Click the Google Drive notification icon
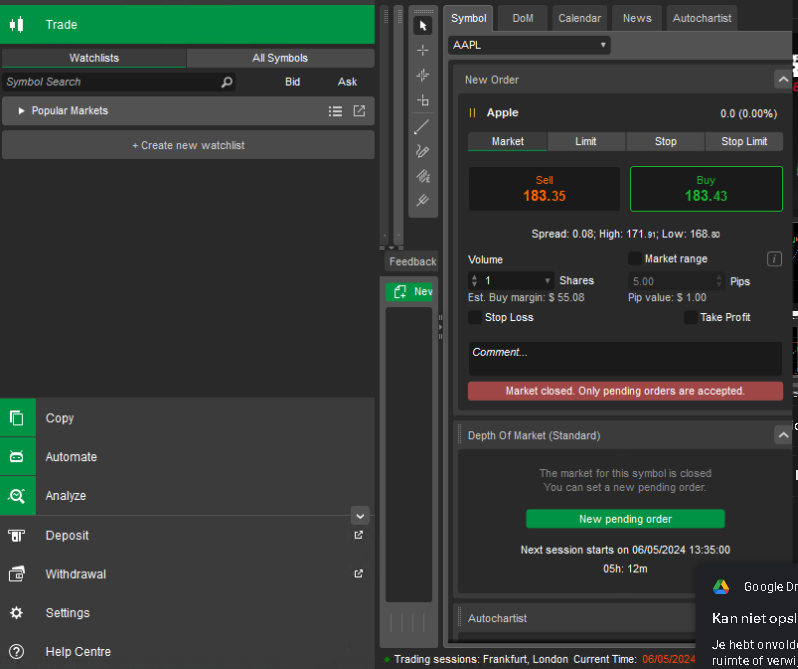 pyautogui.click(x=721, y=587)
